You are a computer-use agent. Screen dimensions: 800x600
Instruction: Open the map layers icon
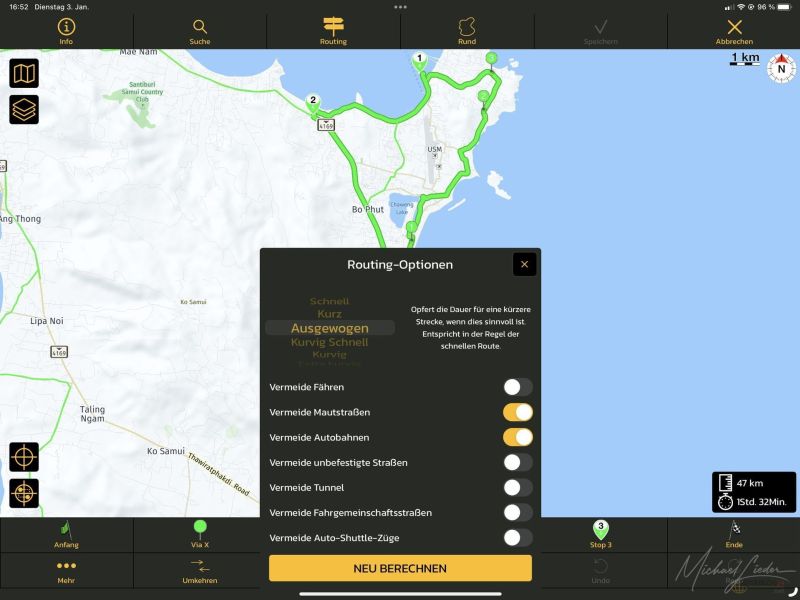(x=24, y=109)
